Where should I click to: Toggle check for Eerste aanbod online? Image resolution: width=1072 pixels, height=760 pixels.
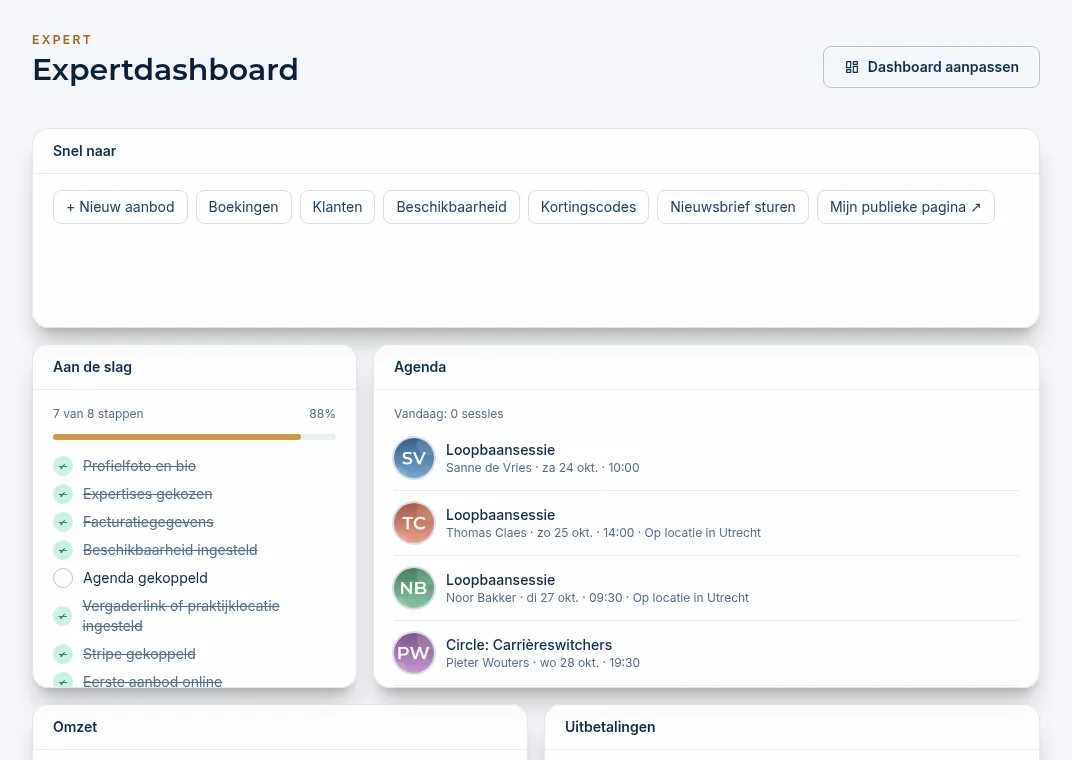63,681
